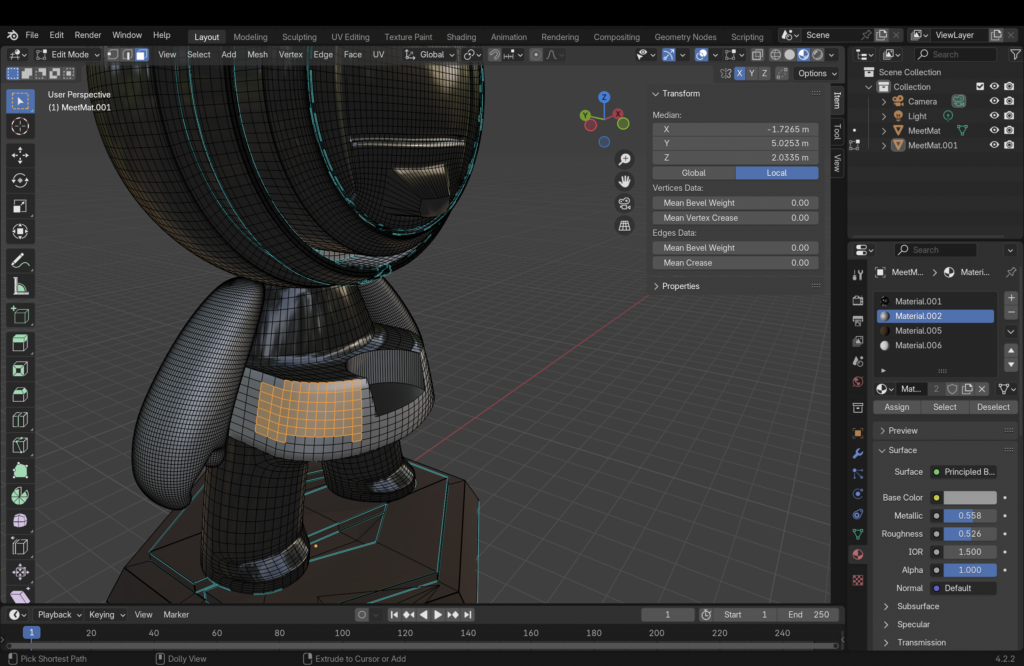
Task: Expand the Subsurface material panel
Action: [917, 606]
